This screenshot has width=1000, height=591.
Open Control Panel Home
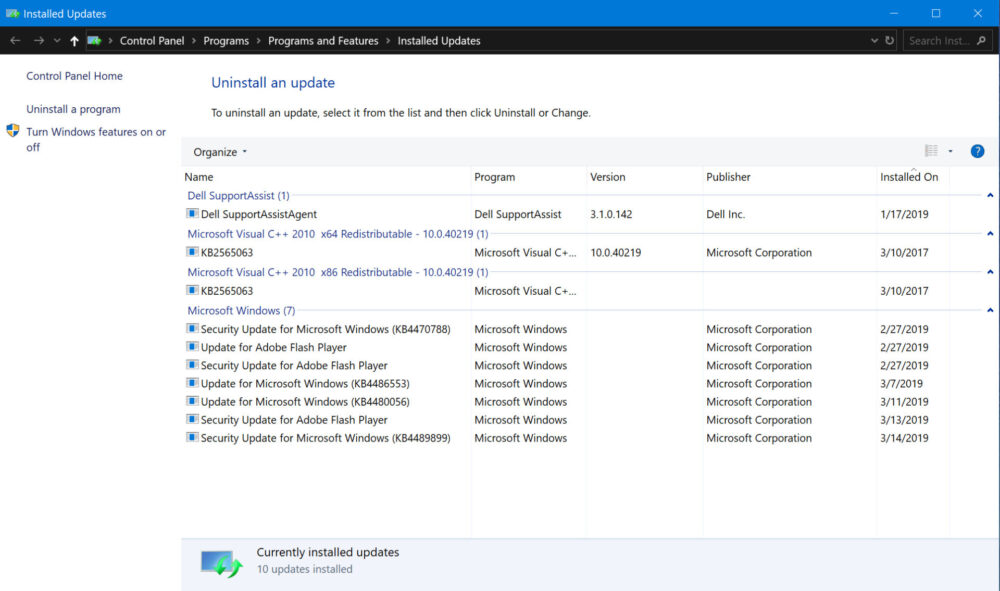(74, 75)
